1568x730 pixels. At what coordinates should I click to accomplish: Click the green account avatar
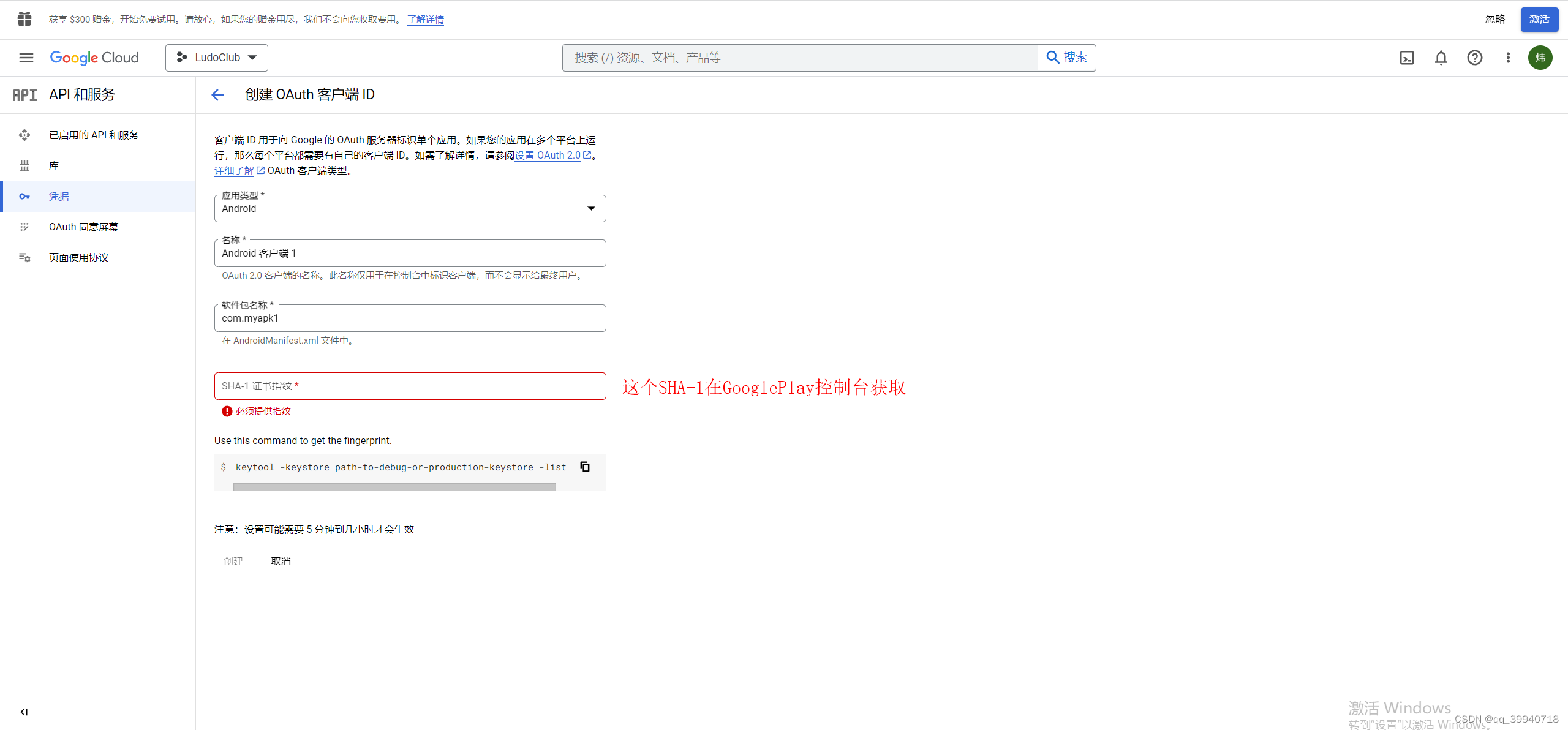(1540, 58)
